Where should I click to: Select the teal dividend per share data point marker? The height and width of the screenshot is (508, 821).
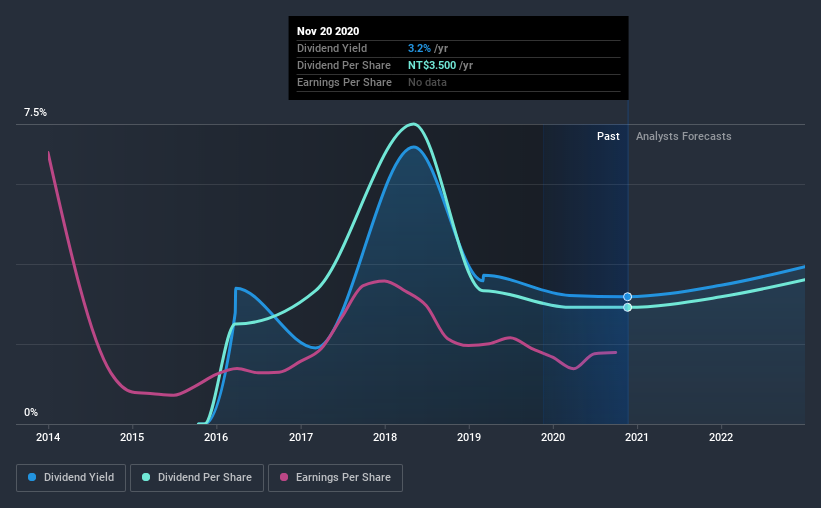(x=627, y=307)
